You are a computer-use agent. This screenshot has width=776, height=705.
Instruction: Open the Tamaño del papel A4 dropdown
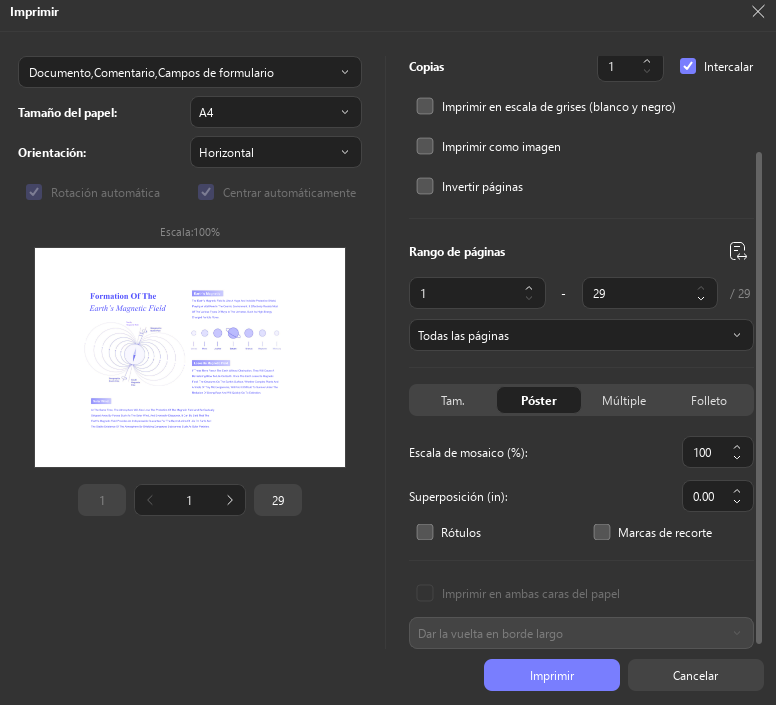point(276,112)
